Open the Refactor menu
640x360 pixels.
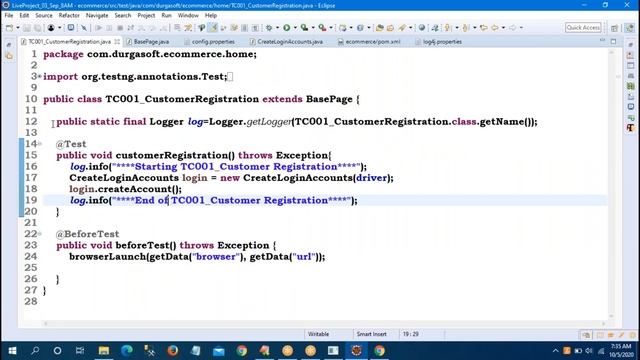[69, 16]
